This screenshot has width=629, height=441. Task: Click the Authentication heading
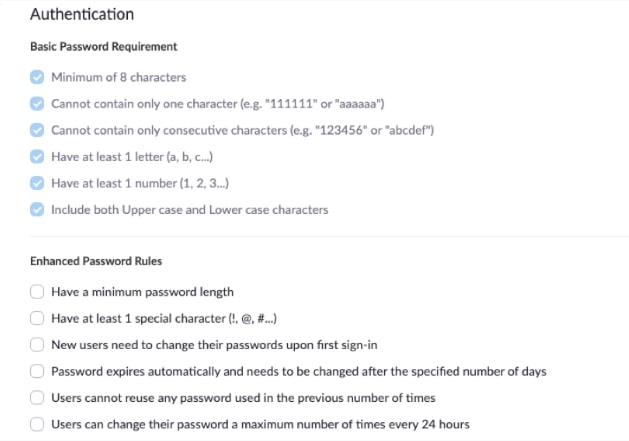pos(82,14)
